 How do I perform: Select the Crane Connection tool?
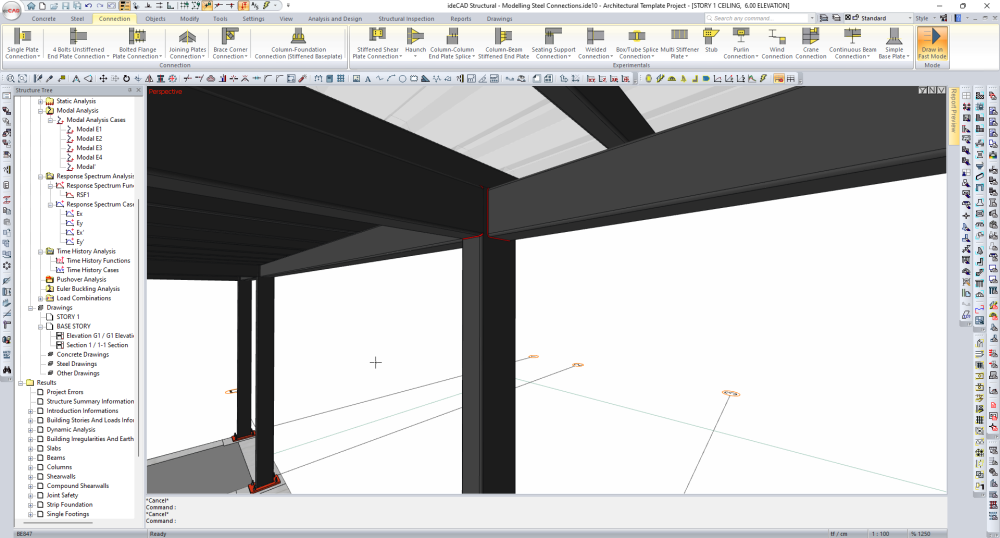coord(810,38)
